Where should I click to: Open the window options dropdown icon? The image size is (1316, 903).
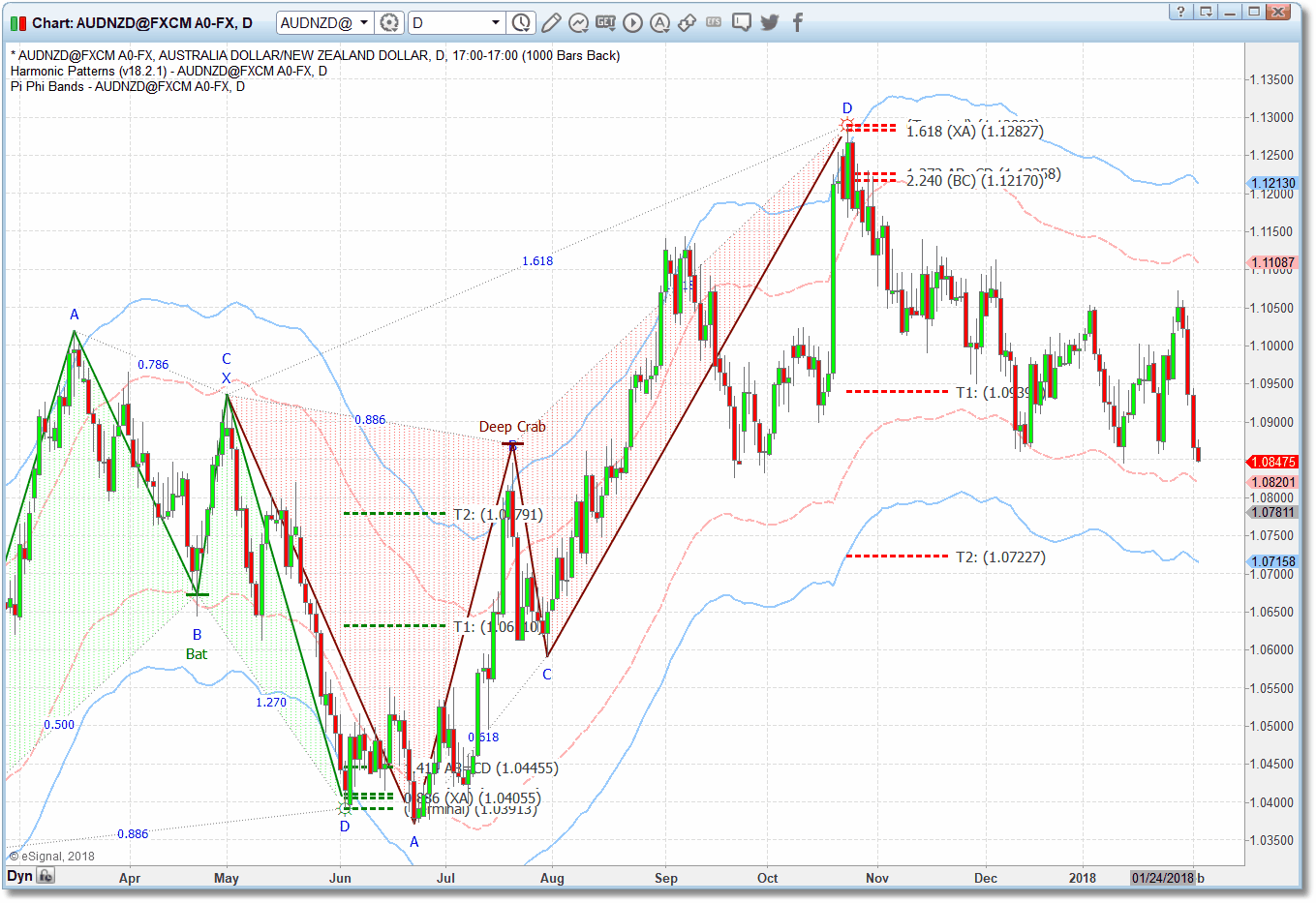(1206, 12)
